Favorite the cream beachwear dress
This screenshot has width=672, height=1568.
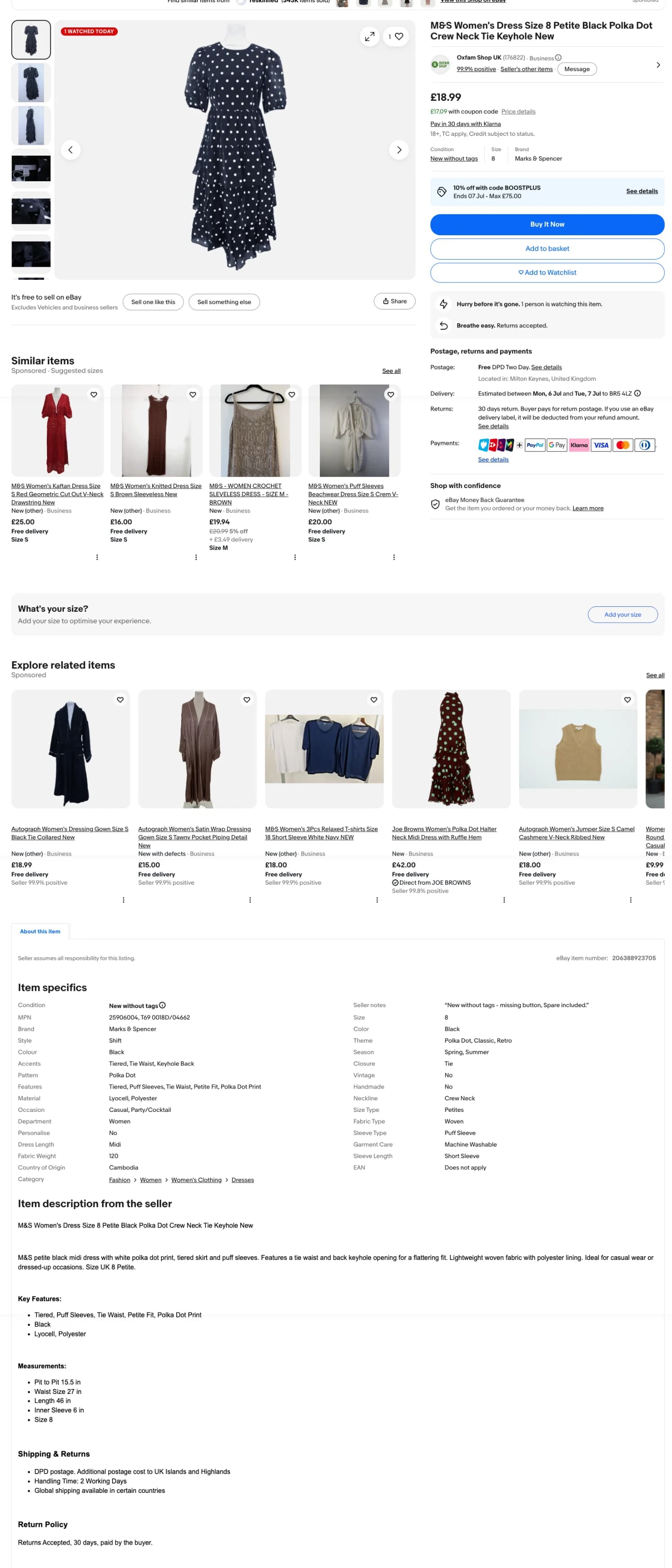pyautogui.click(x=391, y=394)
